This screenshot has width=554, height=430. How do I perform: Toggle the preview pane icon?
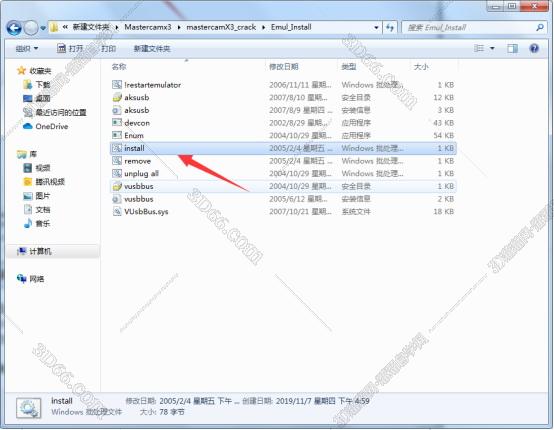coord(512,48)
